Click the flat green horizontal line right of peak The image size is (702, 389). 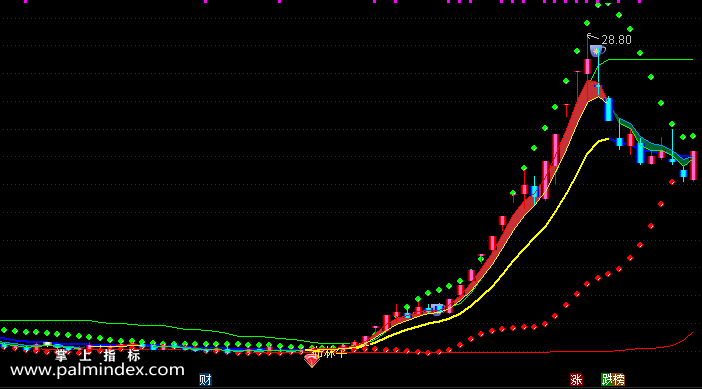650,60
